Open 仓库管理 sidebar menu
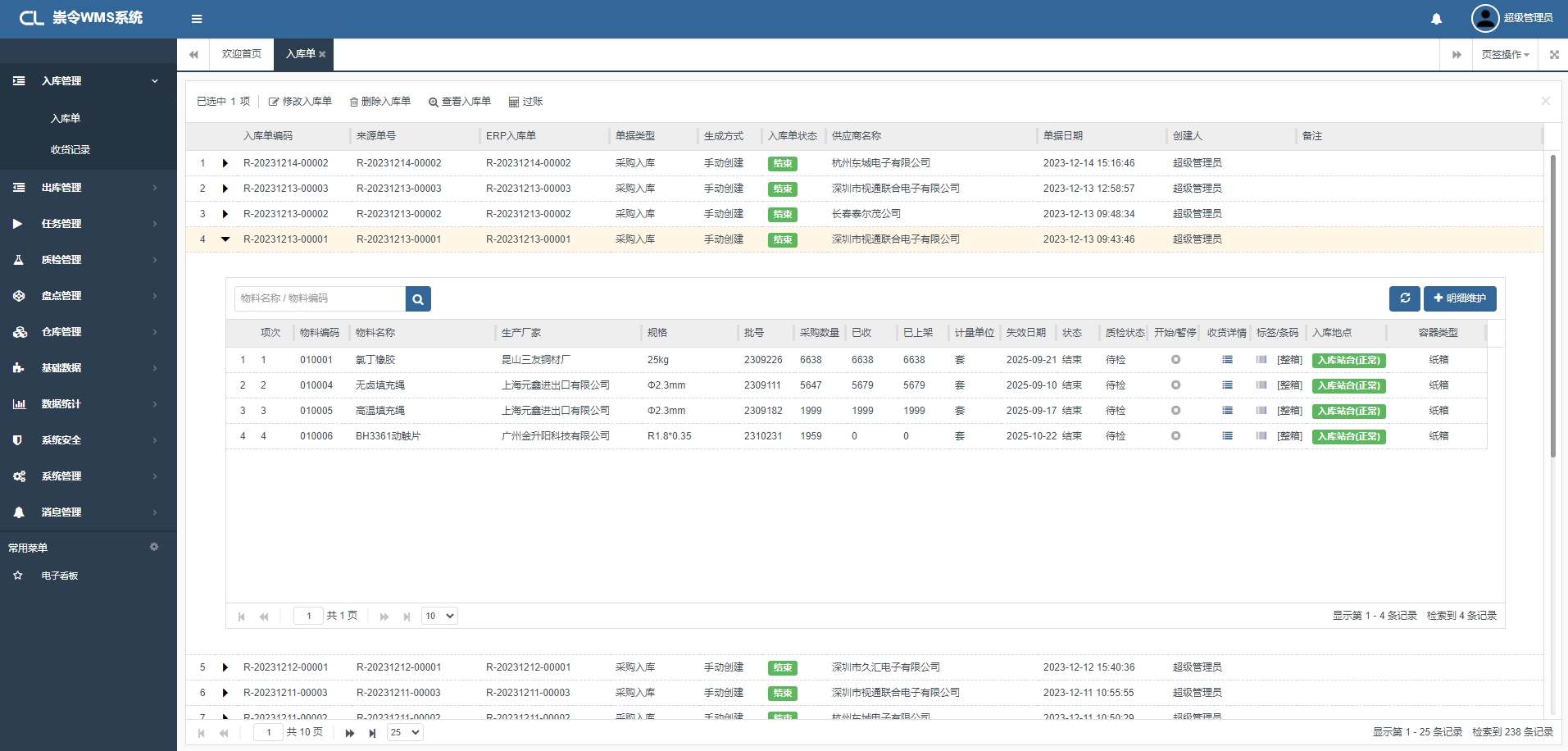The image size is (1568, 751). pos(89,332)
